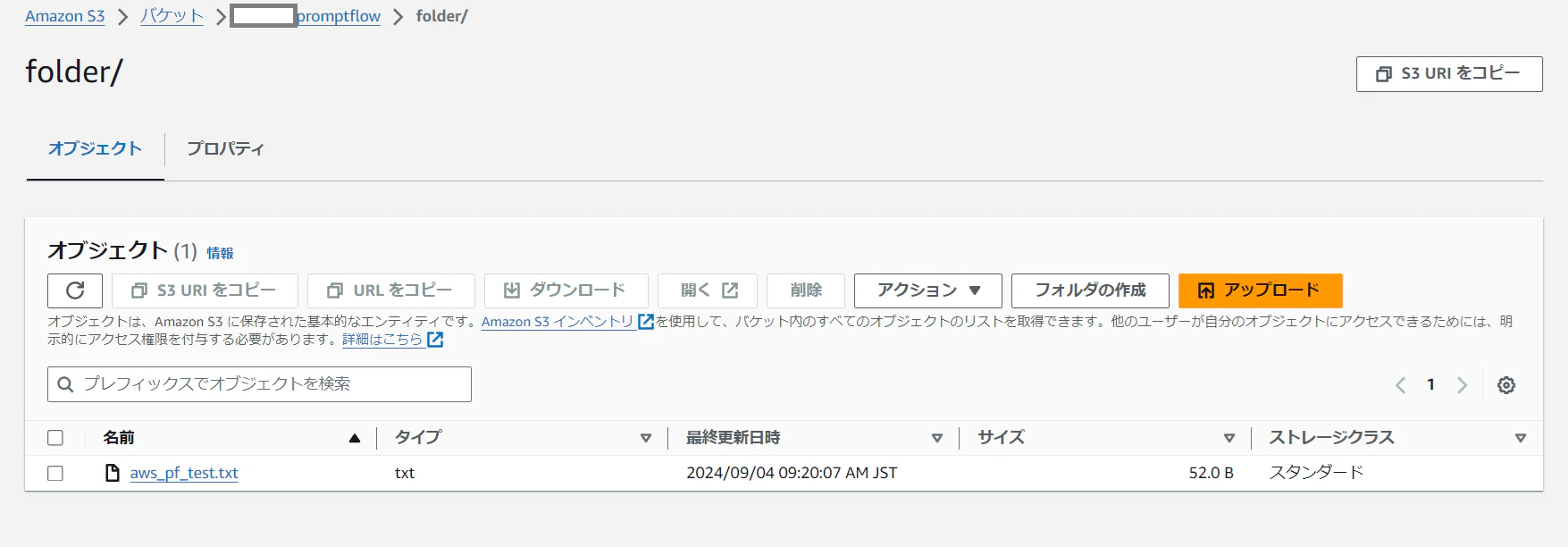Click the external link icon after Amazon S3 インベントリ
This screenshot has height=547, width=1568.
[x=646, y=322]
